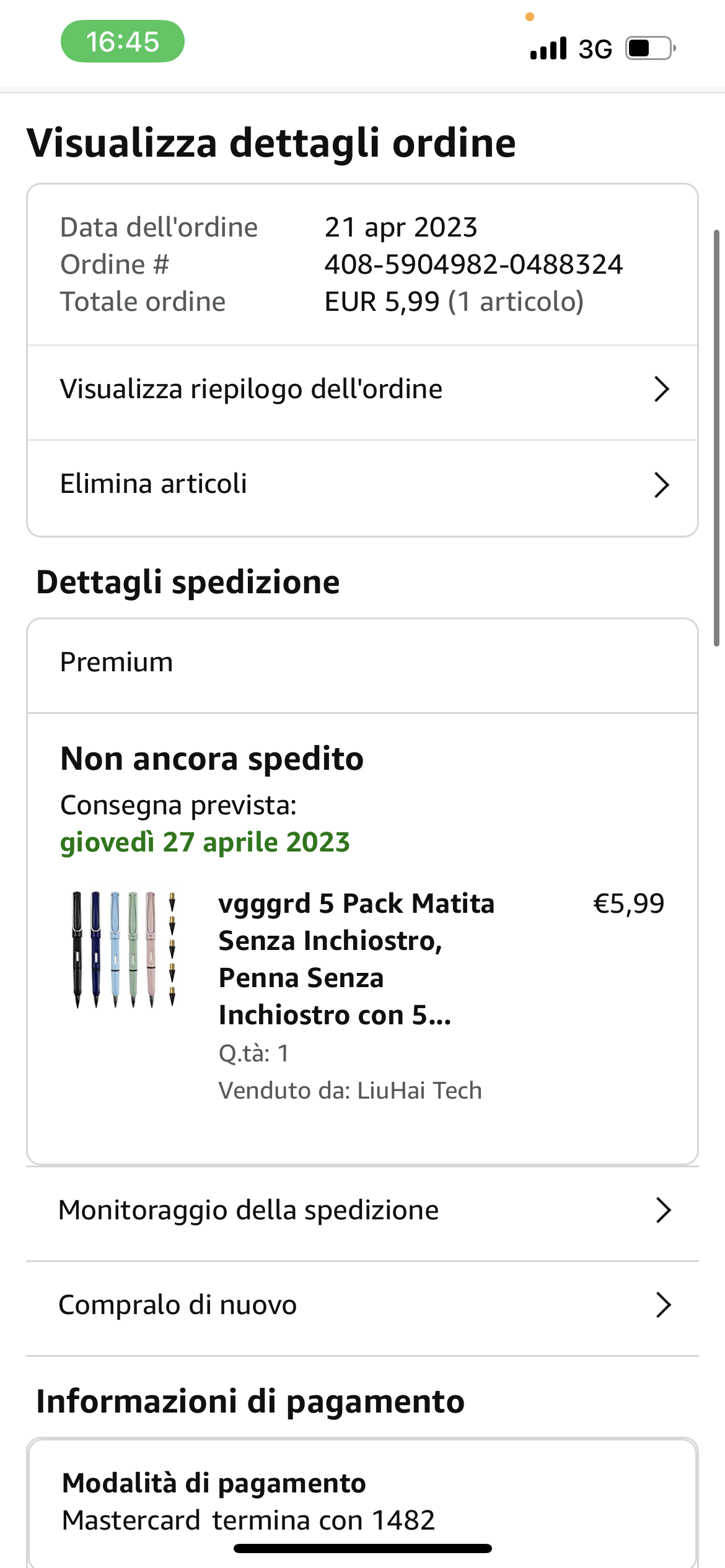Screen dimensions: 725x1568
Task: Tap Compralo di nuovo
Action: 178,1305
